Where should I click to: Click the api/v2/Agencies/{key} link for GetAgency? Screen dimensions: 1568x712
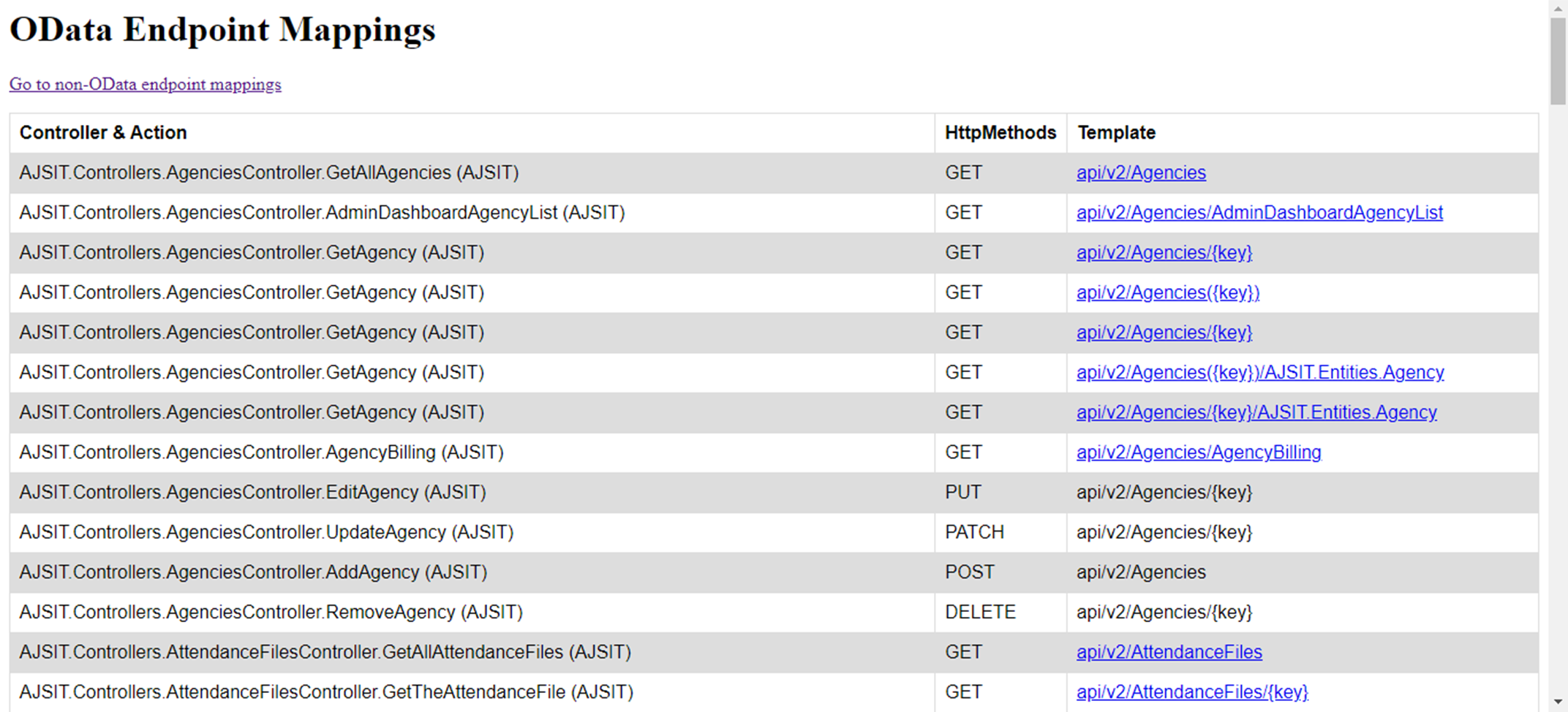1164,252
